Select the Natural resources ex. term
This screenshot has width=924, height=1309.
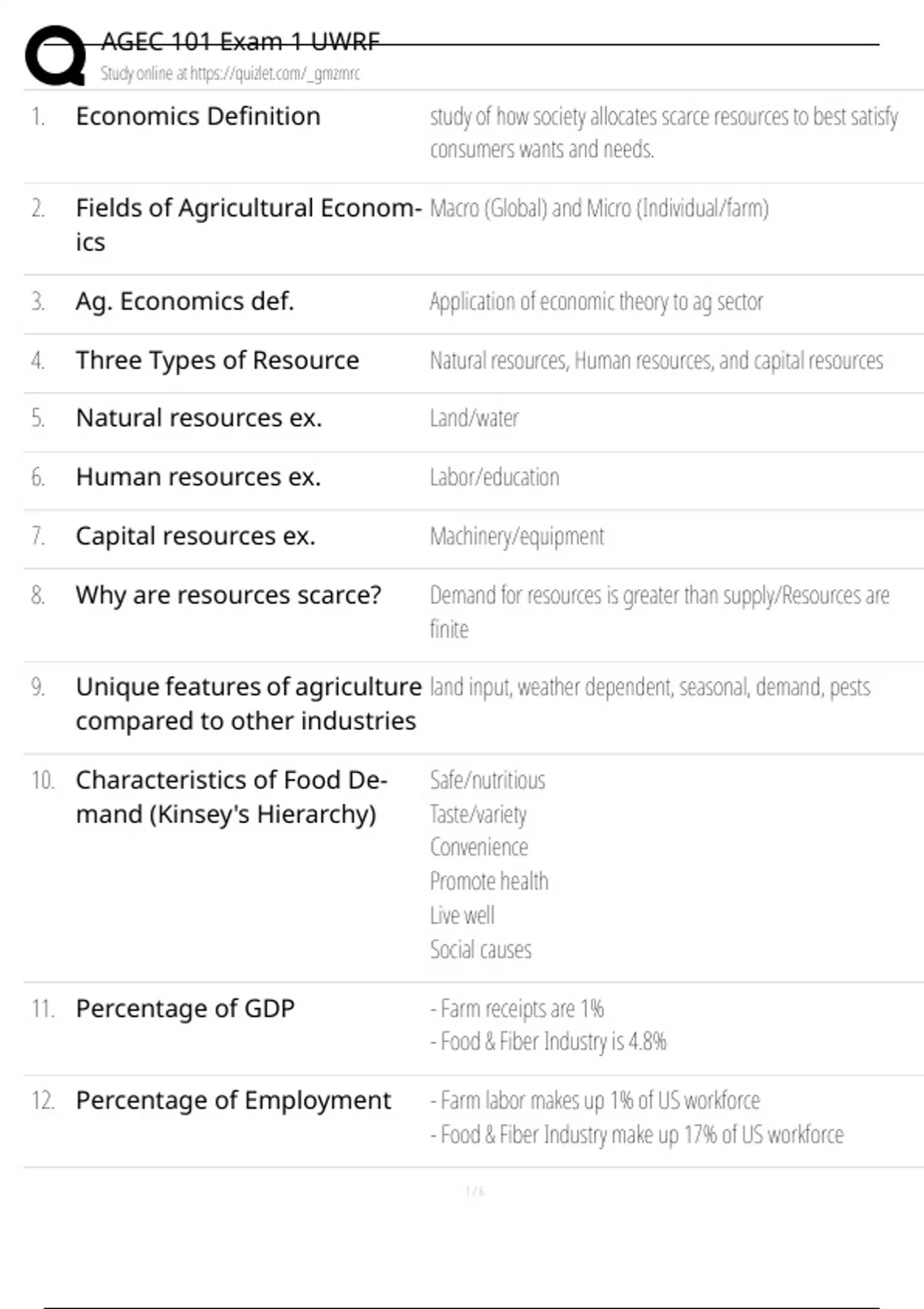pyautogui.click(x=199, y=418)
